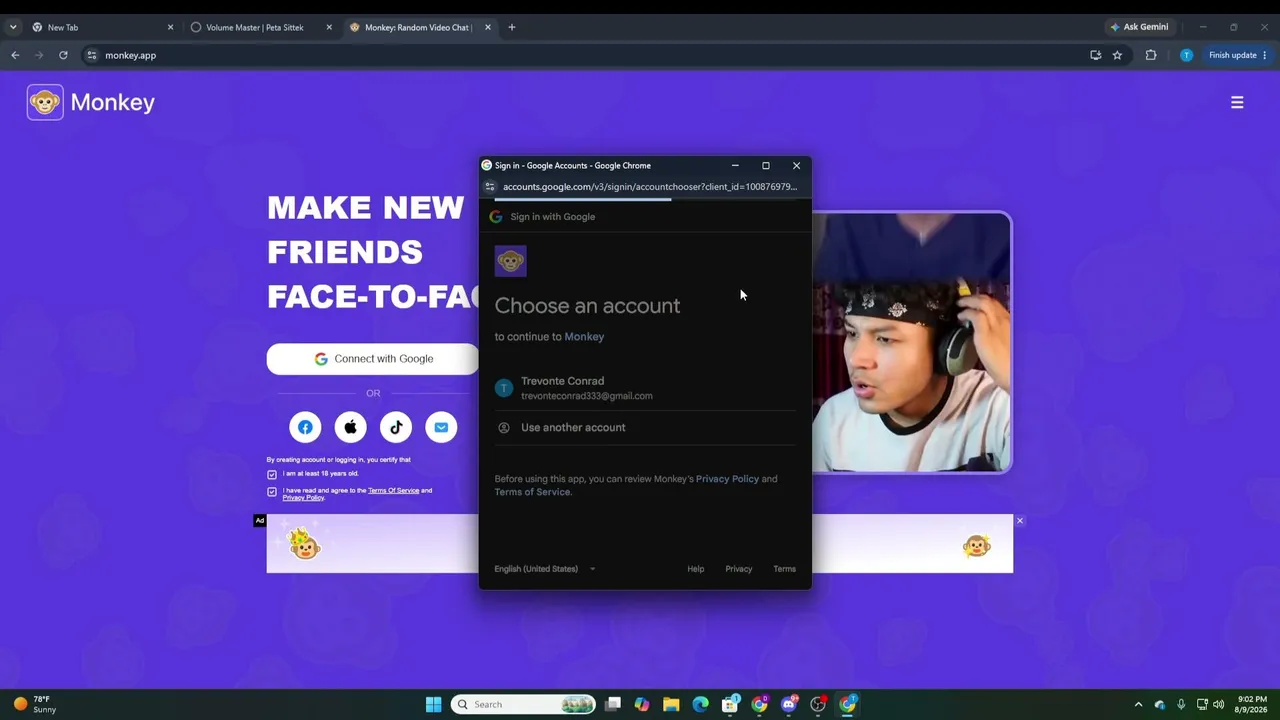The height and width of the screenshot is (720, 1280).
Task: Open Terms of Service link in sign-in popup
Action: [x=532, y=492]
